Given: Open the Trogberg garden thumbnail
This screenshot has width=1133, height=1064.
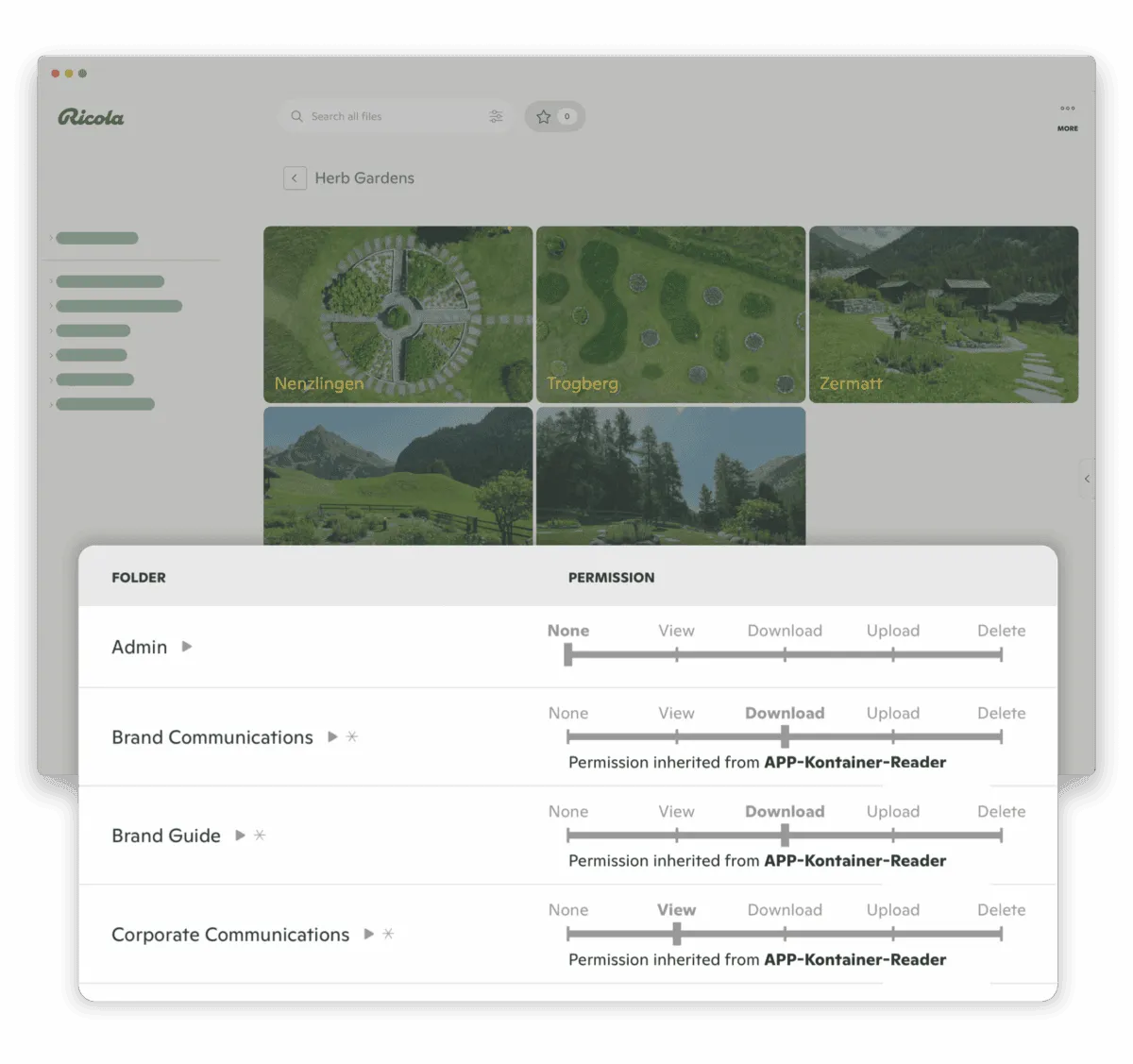Looking at the screenshot, I should pos(670,314).
